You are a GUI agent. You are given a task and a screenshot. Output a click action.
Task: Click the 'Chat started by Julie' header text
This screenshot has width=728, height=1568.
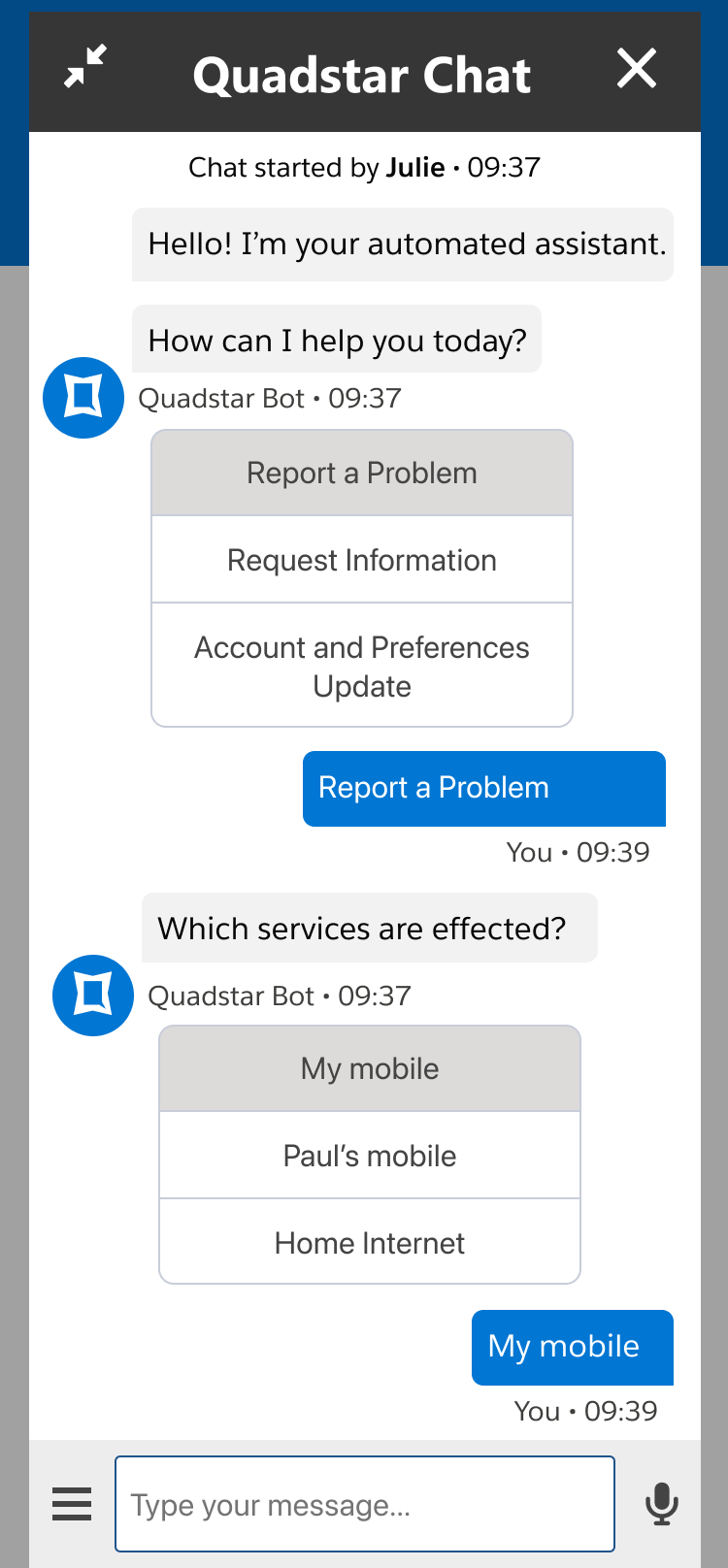(364, 168)
